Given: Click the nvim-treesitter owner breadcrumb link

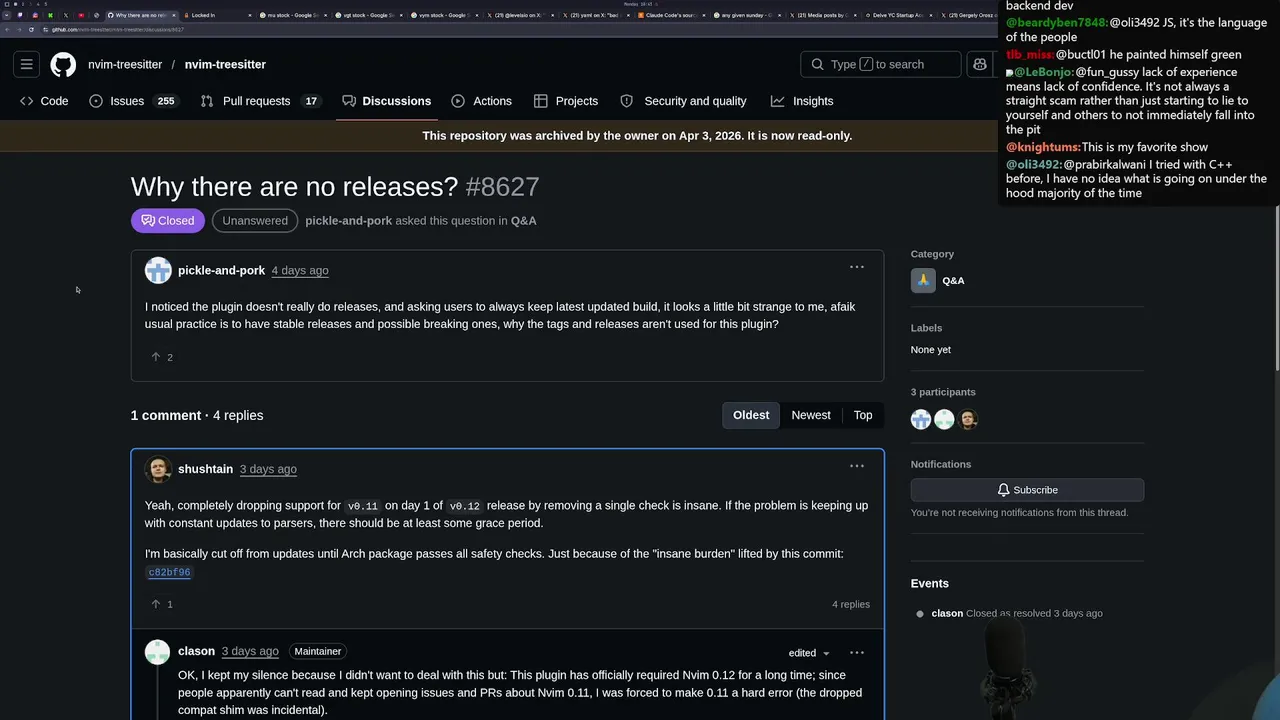Looking at the screenshot, I should [x=125, y=64].
